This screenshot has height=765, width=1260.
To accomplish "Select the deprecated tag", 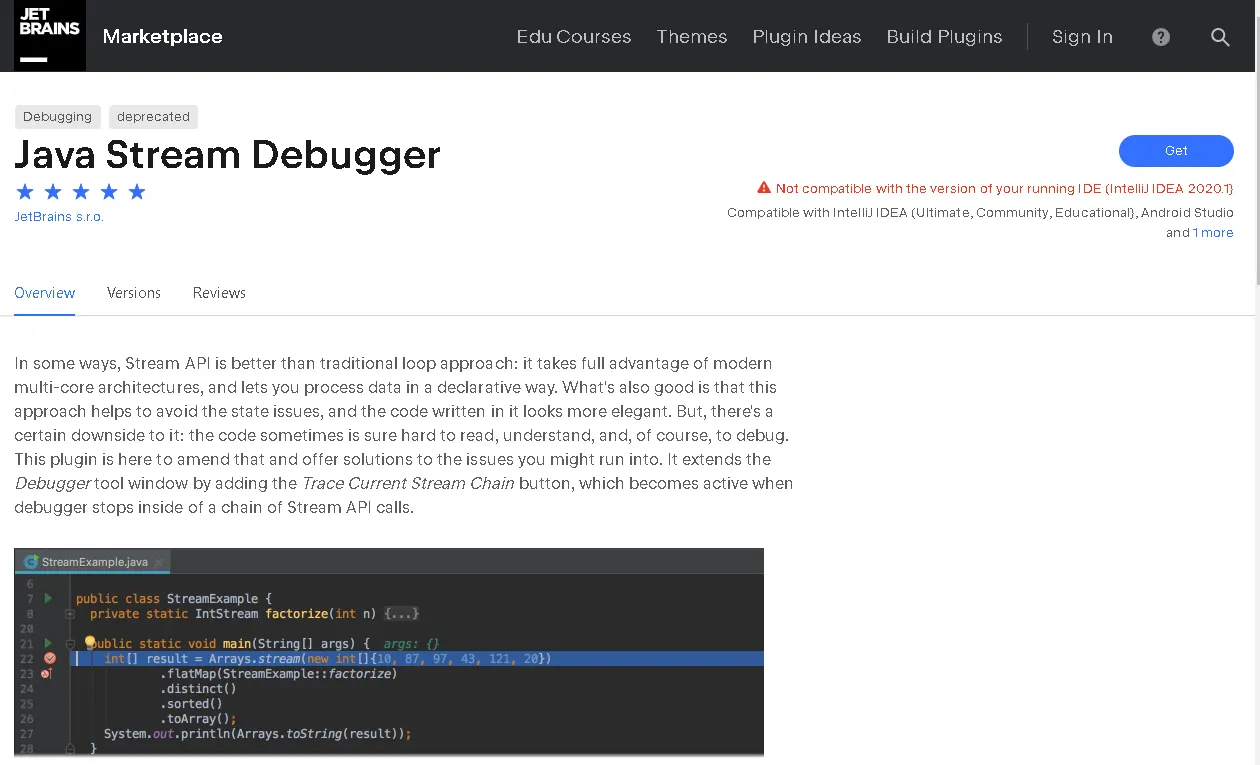I will click(153, 117).
